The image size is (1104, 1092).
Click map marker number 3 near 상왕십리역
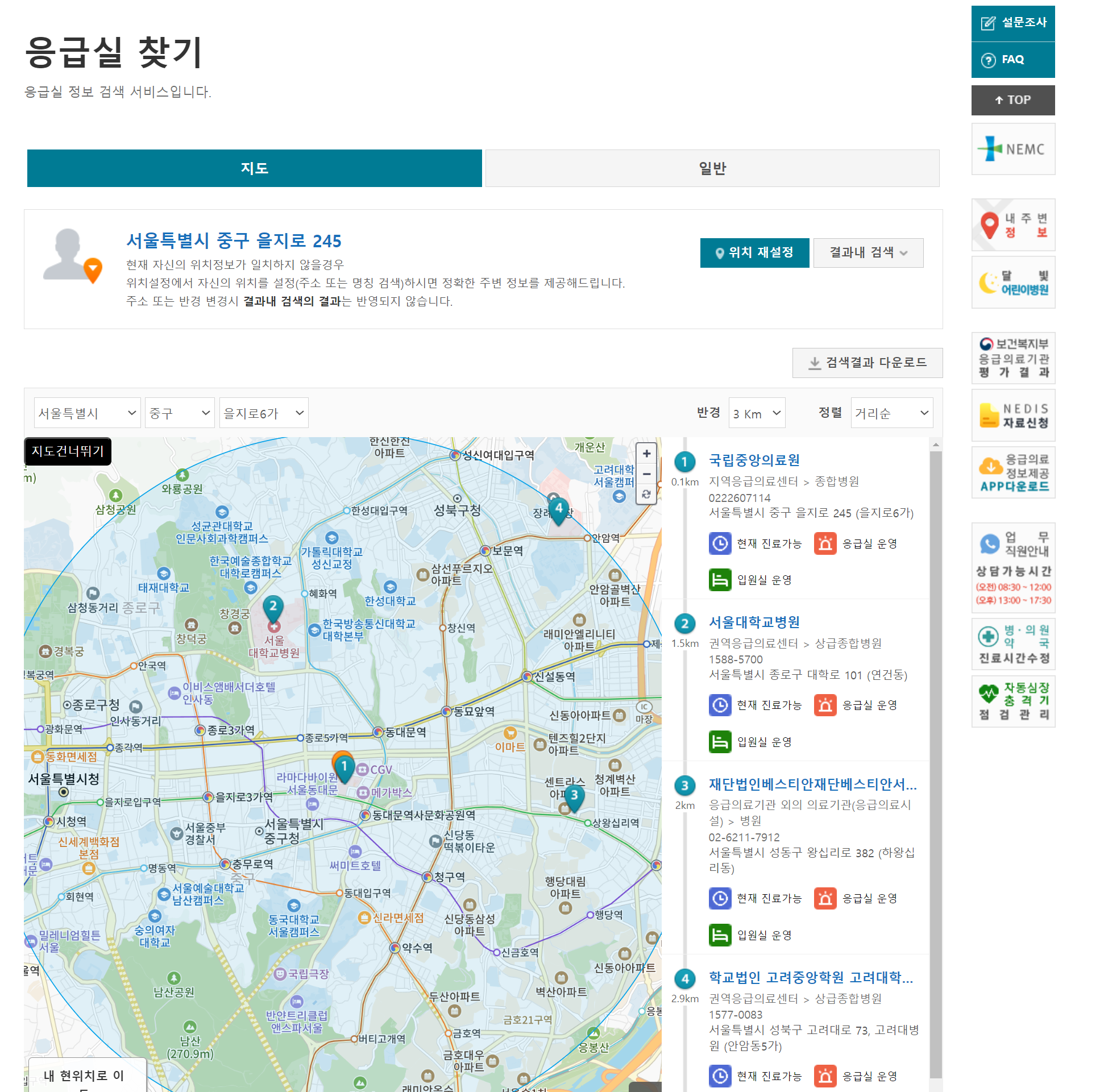(574, 798)
